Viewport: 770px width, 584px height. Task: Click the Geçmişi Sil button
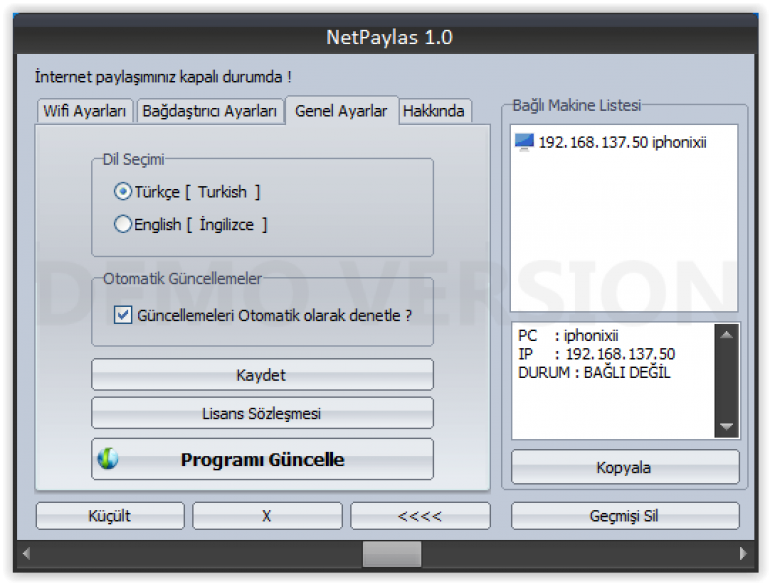[x=625, y=516]
